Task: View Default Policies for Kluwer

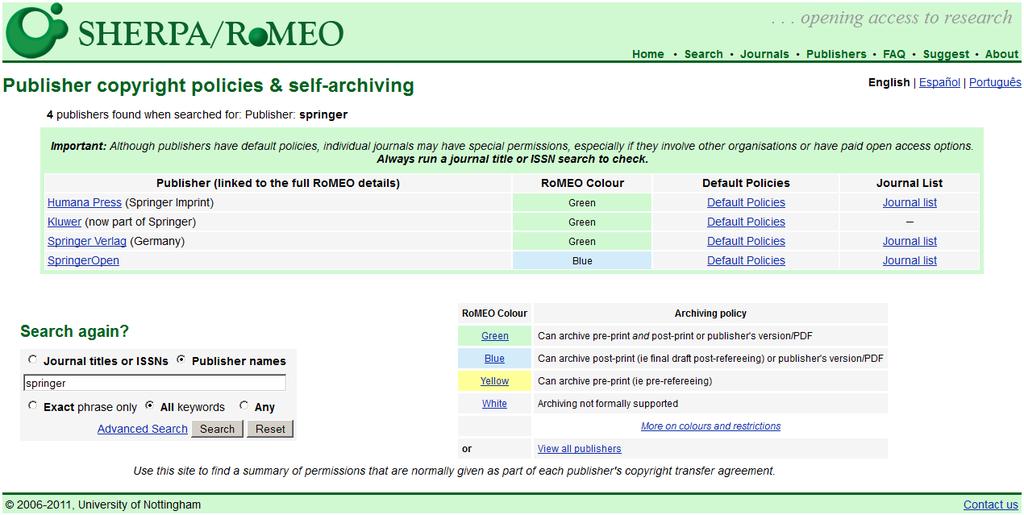Action: point(746,222)
